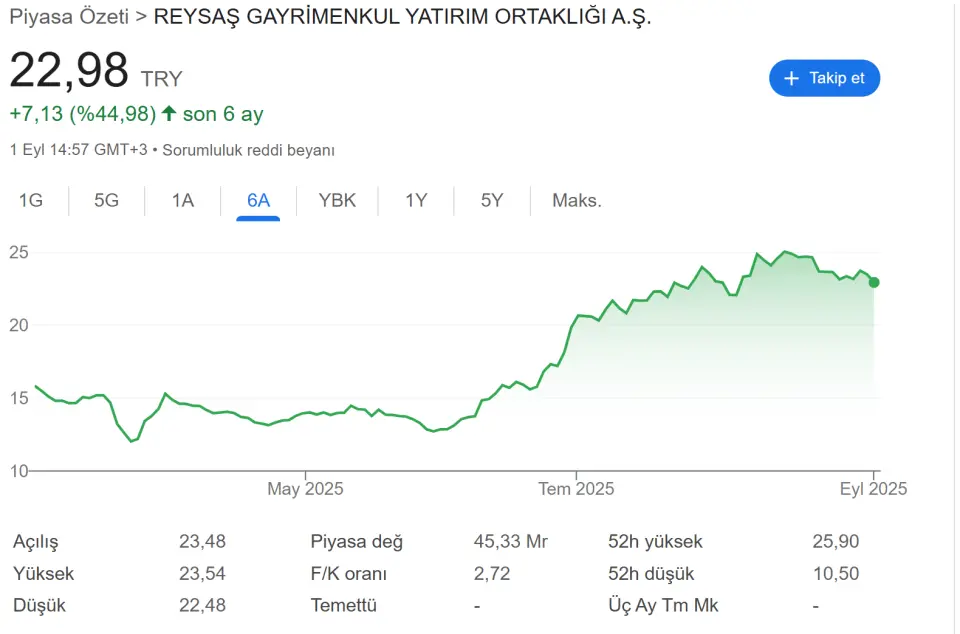The width and height of the screenshot is (960, 634).
Task: Click the market cap value 45,33 Mr
Action: click(511, 541)
